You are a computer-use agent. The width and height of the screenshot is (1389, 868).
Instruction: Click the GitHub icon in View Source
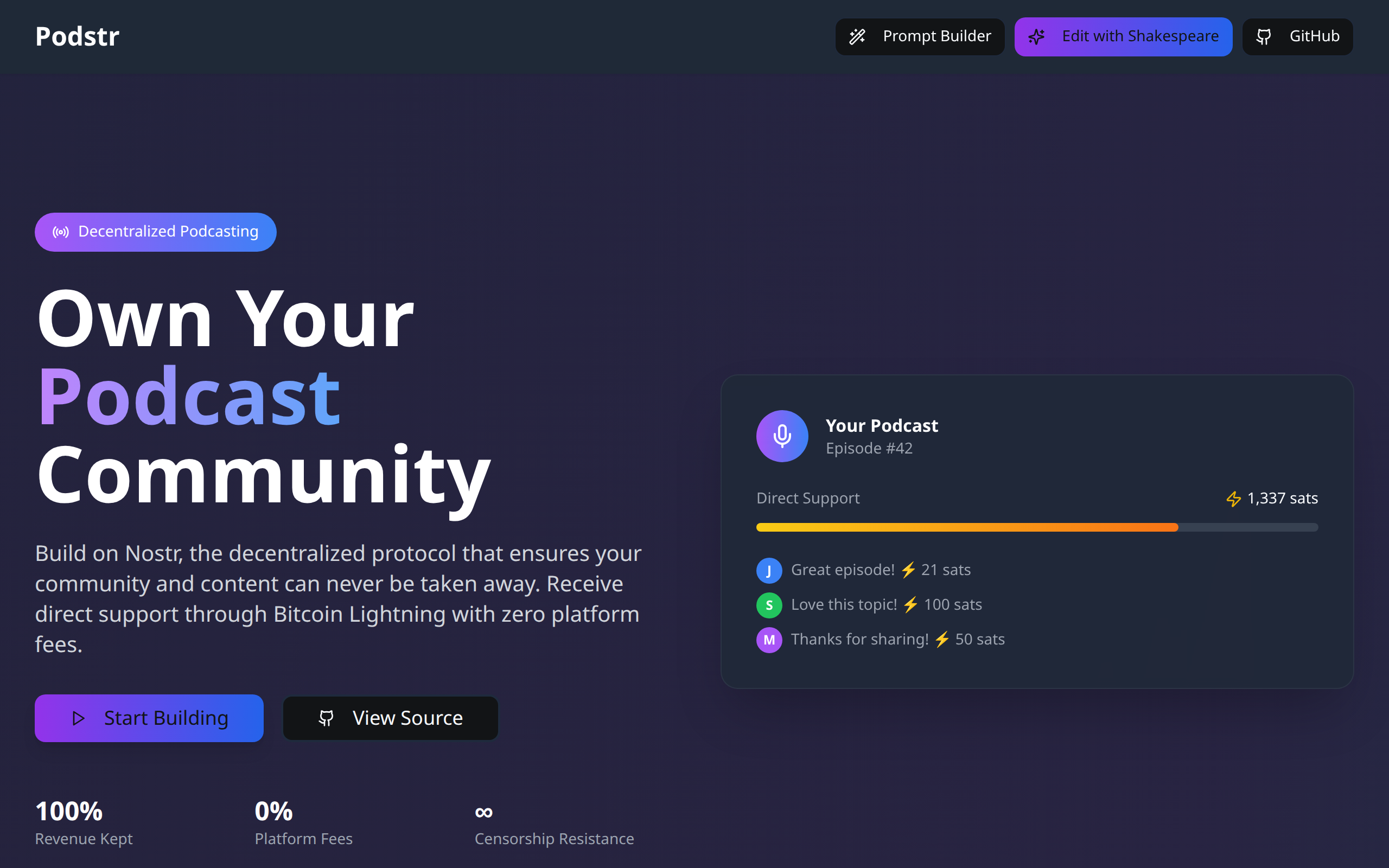click(x=326, y=718)
